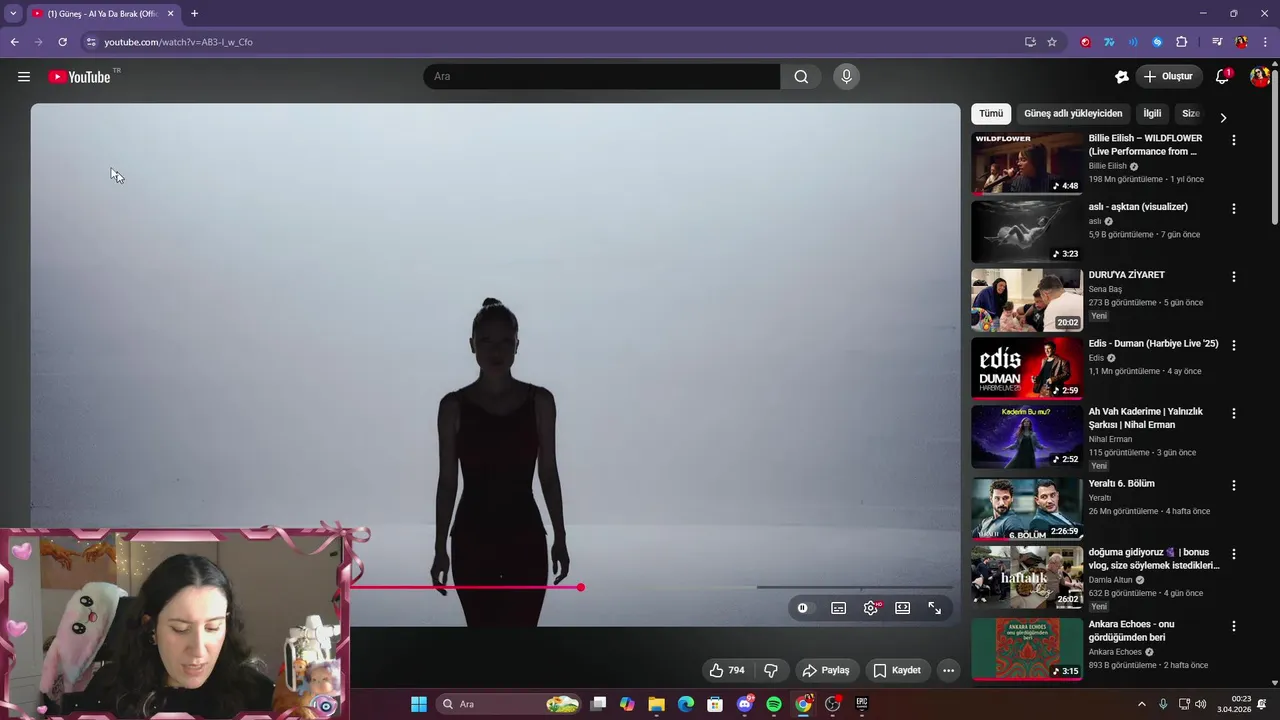The width and height of the screenshot is (1280, 720).
Task: Select the Tümü filter chip
Action: point(991,114)
